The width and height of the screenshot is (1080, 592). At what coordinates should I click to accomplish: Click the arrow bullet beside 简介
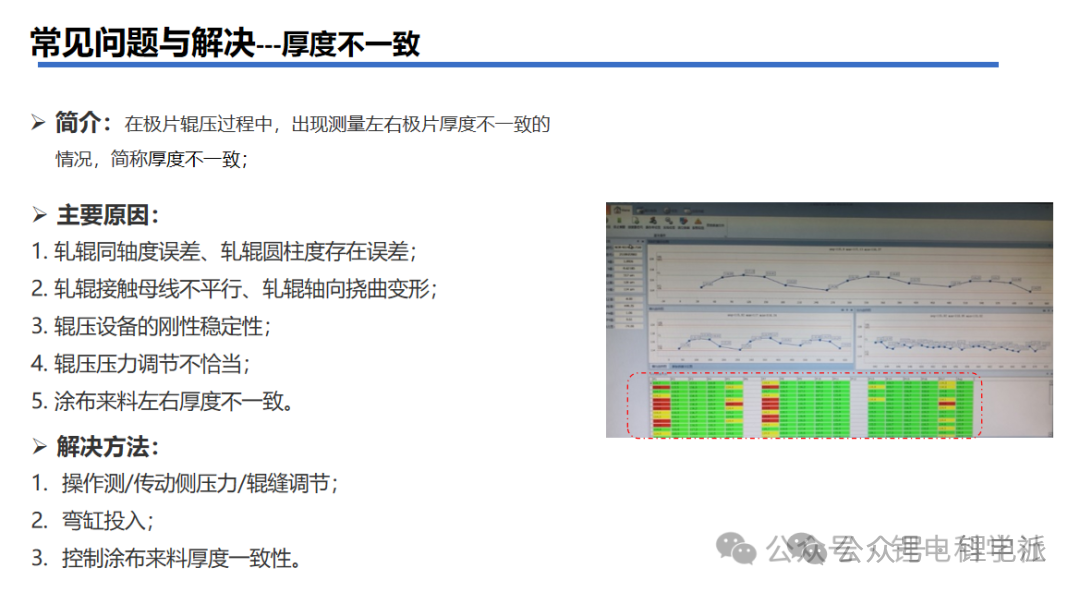pos(38,124)
